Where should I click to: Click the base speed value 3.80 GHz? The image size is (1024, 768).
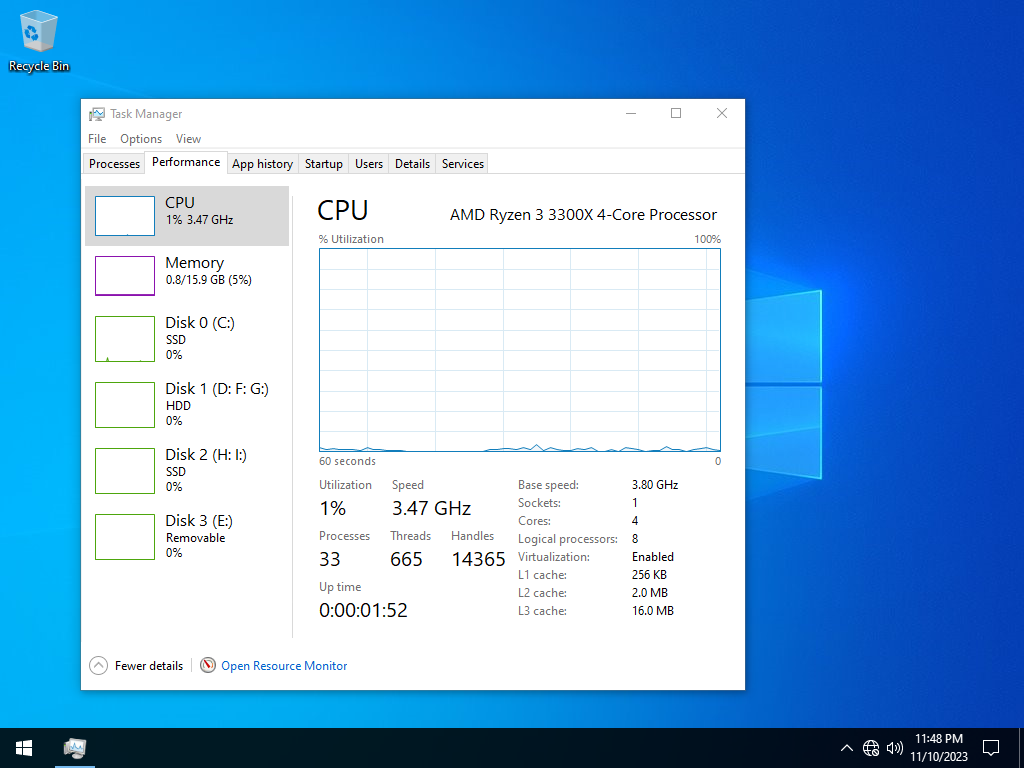(x=655, y=485)
